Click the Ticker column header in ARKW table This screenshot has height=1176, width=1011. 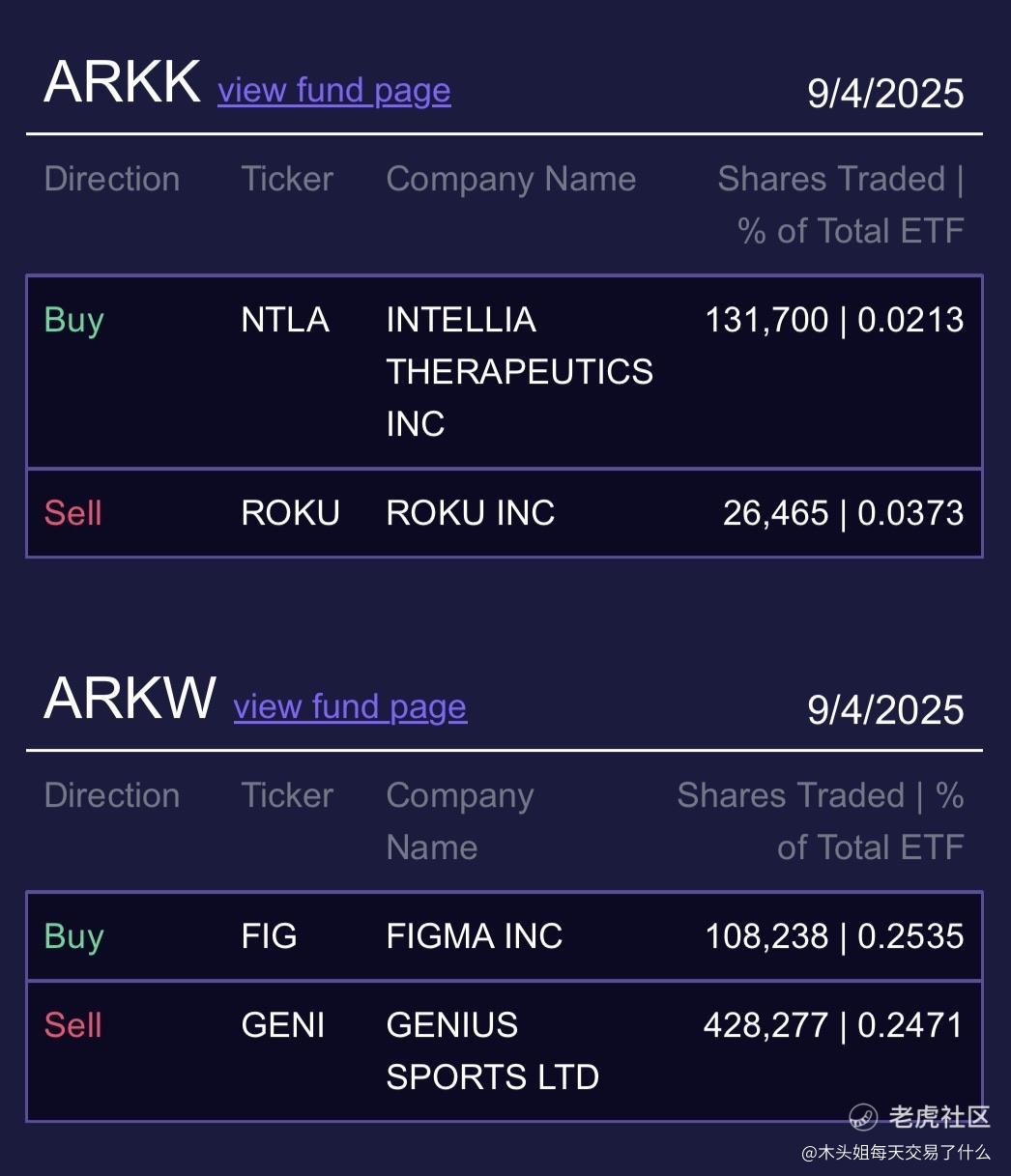[x=287, y=795]
